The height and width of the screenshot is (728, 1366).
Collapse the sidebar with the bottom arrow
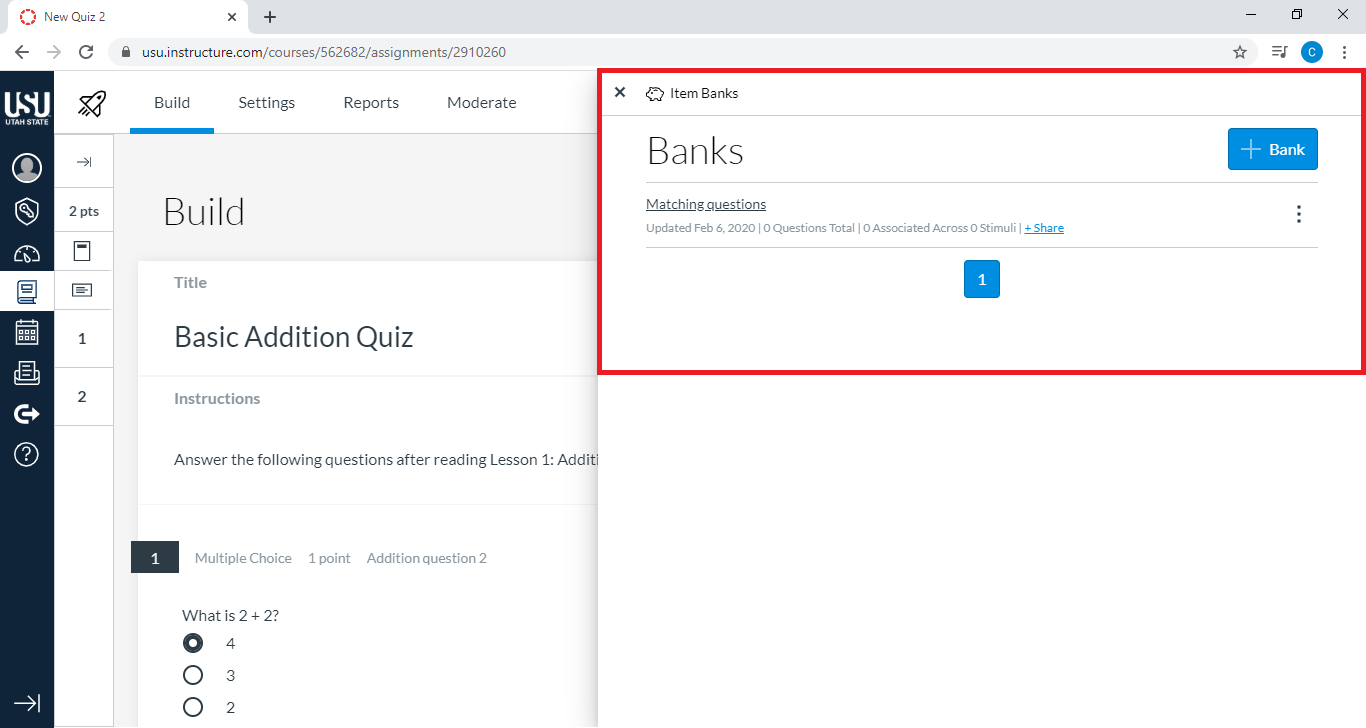27,703
